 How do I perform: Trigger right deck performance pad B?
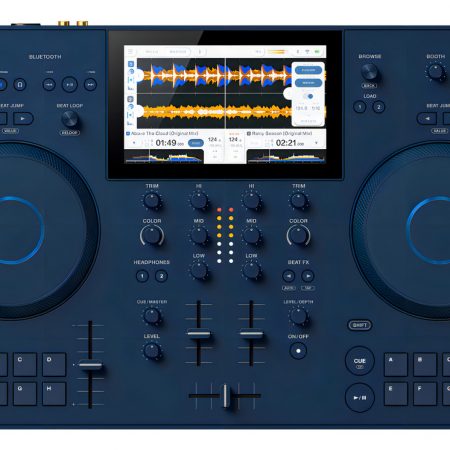point(425,364)
